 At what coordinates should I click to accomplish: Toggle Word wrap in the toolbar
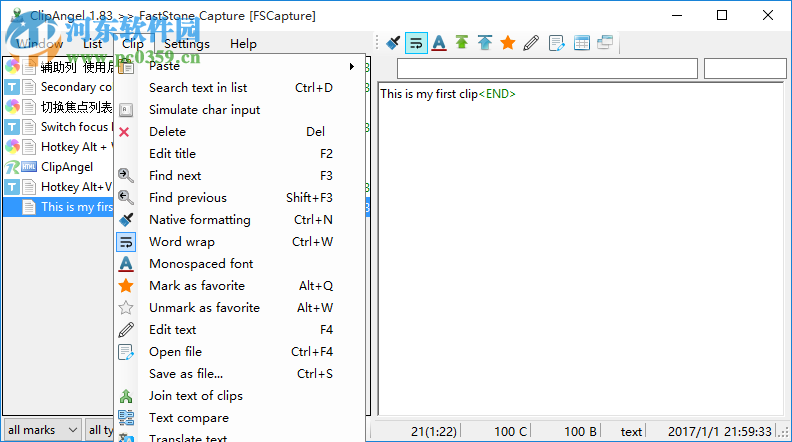(x=416, y=43)
